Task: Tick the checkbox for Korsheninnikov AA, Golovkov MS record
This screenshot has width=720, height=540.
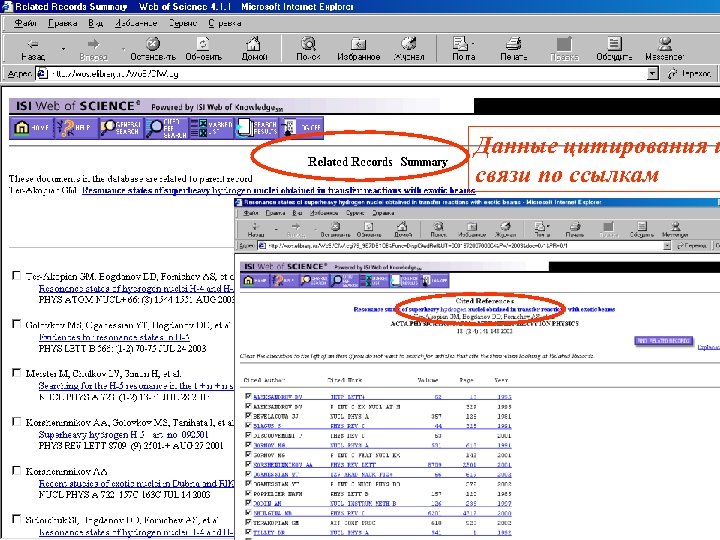Action: point(17,422)
